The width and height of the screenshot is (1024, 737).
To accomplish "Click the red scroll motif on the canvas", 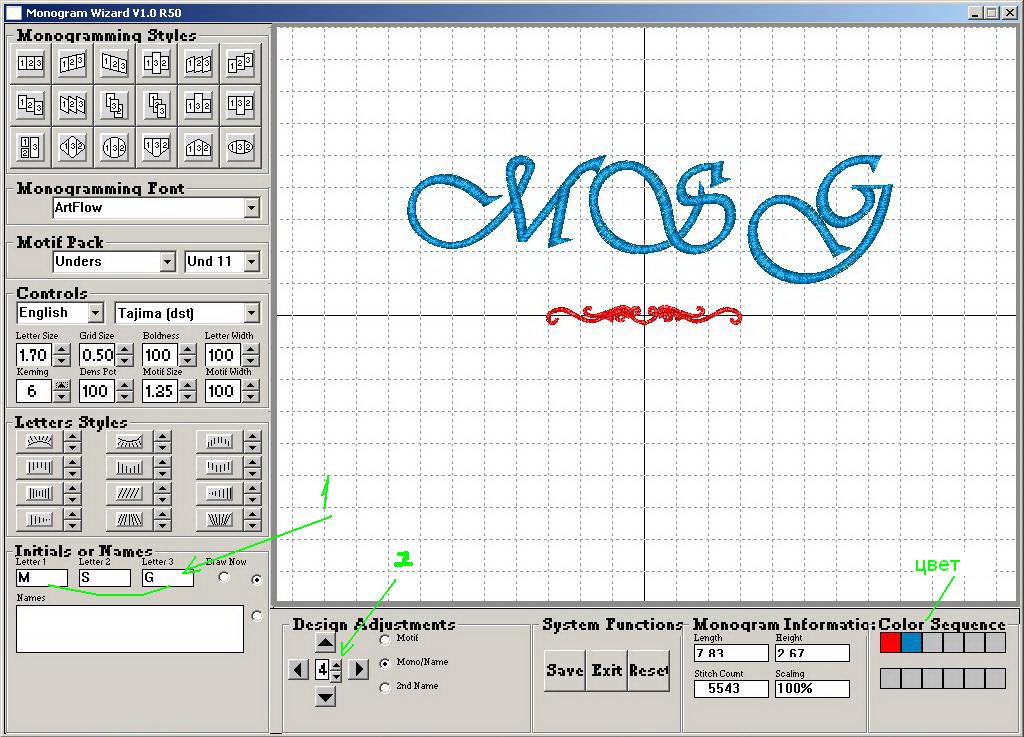I will point(643,315).
